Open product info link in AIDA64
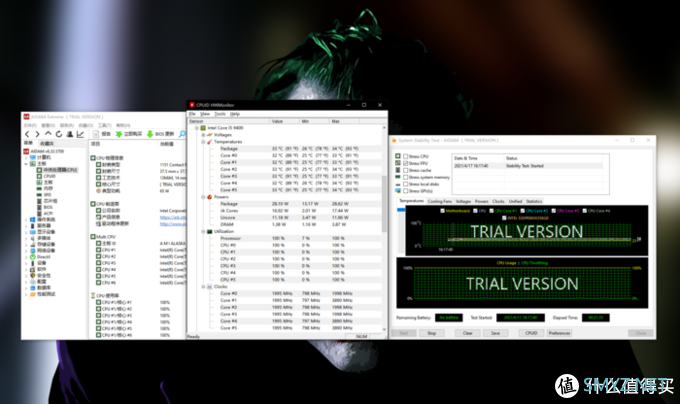 173,217
